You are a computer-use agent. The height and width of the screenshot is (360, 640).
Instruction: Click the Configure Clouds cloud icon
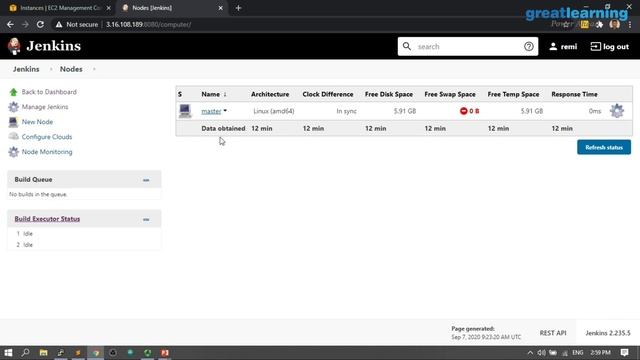pyautogui.click(x=13, y=136)
